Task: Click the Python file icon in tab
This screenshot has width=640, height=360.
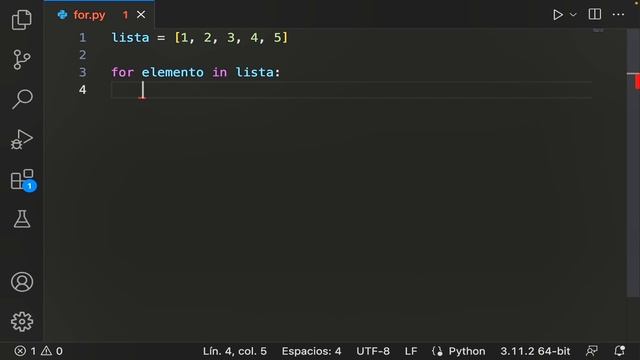Action: point(62,15)
